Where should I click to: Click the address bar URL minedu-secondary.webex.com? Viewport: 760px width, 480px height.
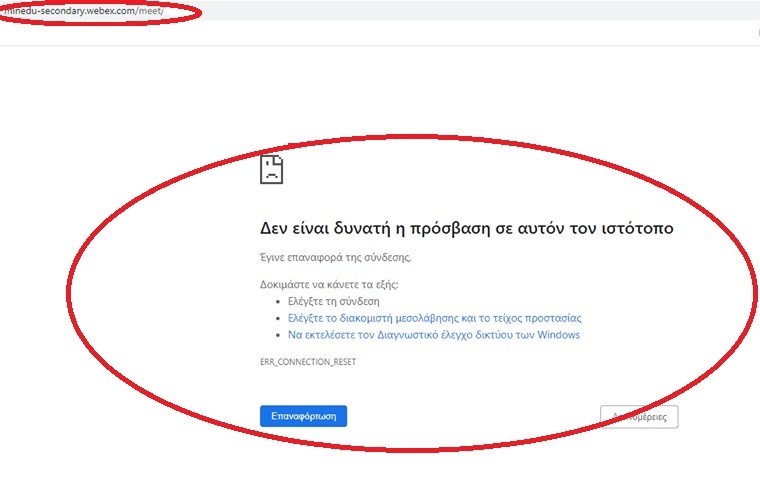point(83,10)
